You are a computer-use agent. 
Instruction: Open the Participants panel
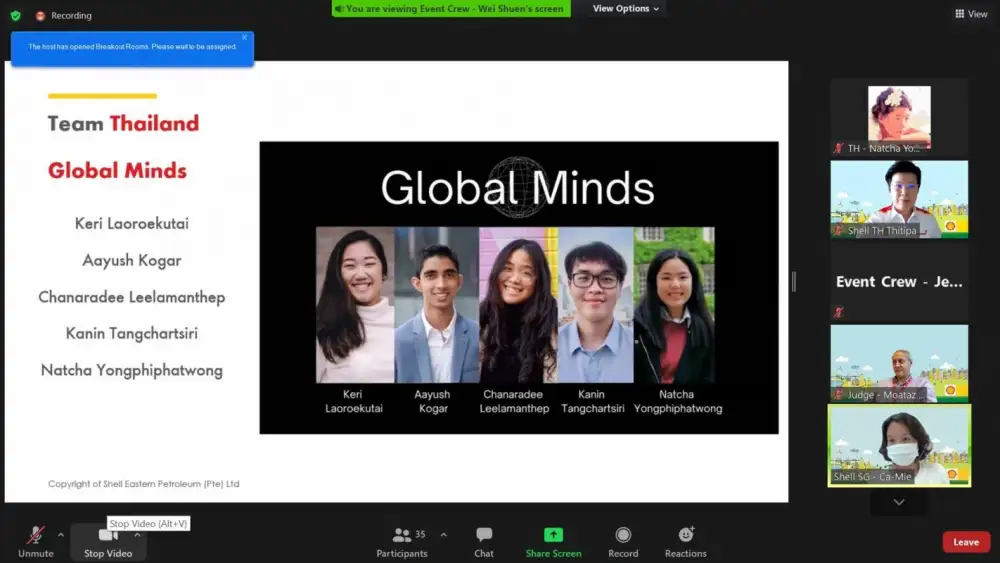coord(402,541)
